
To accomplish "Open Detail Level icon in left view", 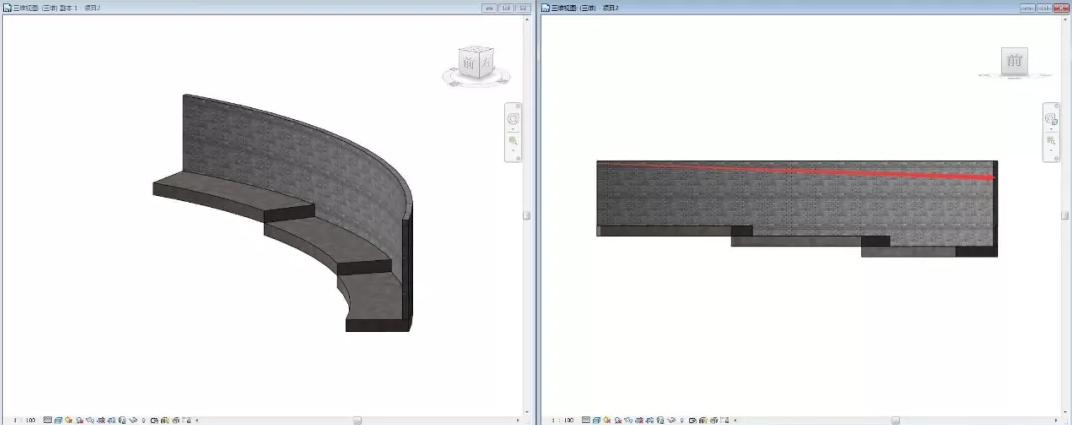I will (x=47, y=420).
